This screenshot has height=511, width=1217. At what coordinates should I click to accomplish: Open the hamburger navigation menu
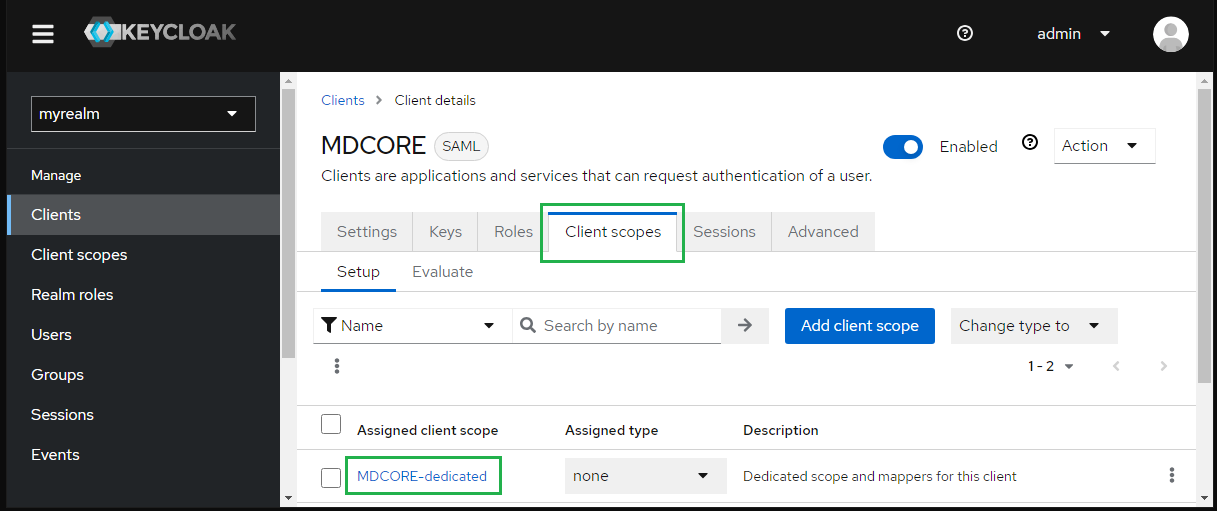point(42,34)
